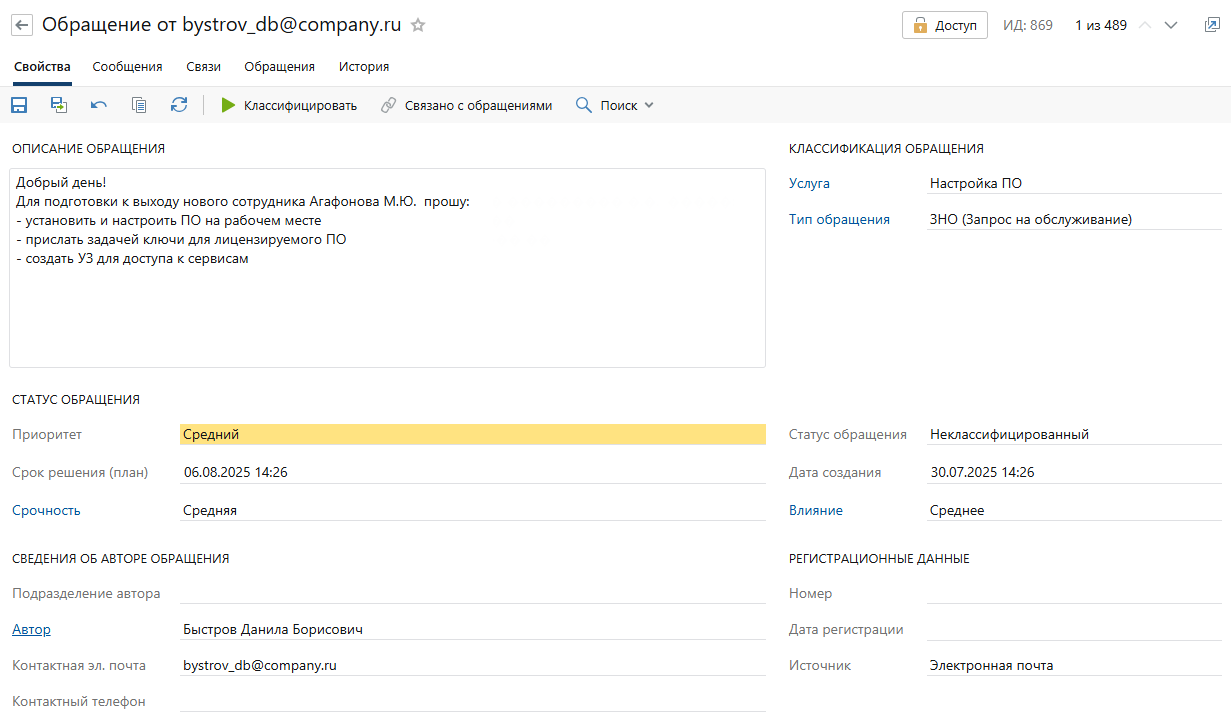Viewport: 1231px width, 718px height.
Task: Click the back arrow beside the title
Action: [21, 26]
